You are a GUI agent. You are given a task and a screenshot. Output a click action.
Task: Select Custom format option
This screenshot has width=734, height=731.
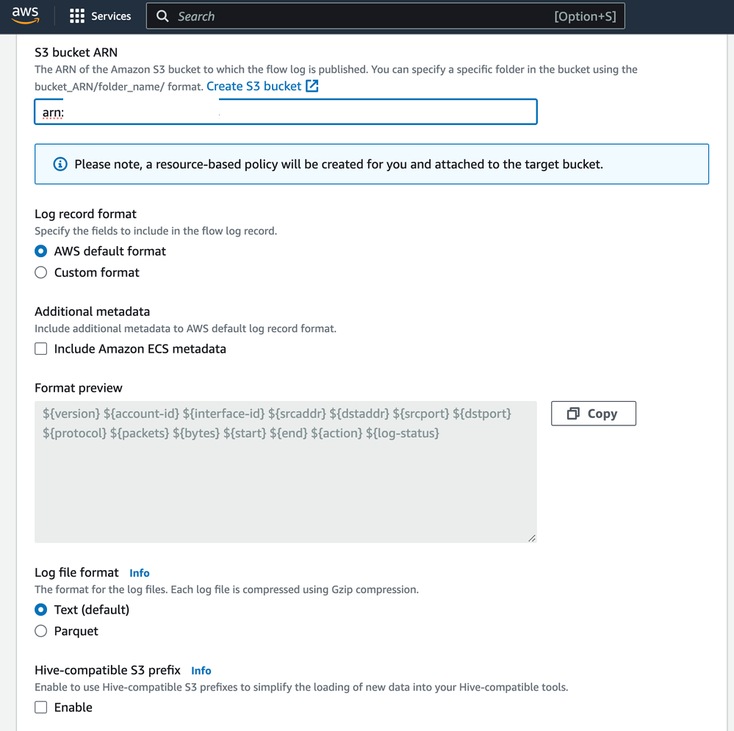[41, 272]
